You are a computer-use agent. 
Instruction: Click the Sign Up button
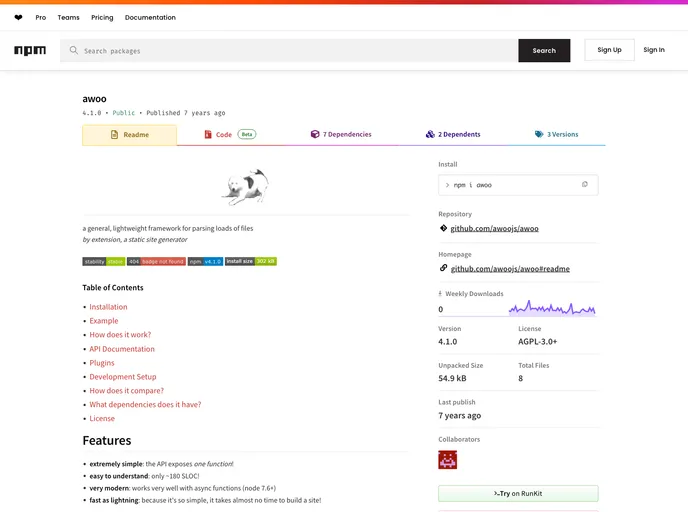[609, 50]
